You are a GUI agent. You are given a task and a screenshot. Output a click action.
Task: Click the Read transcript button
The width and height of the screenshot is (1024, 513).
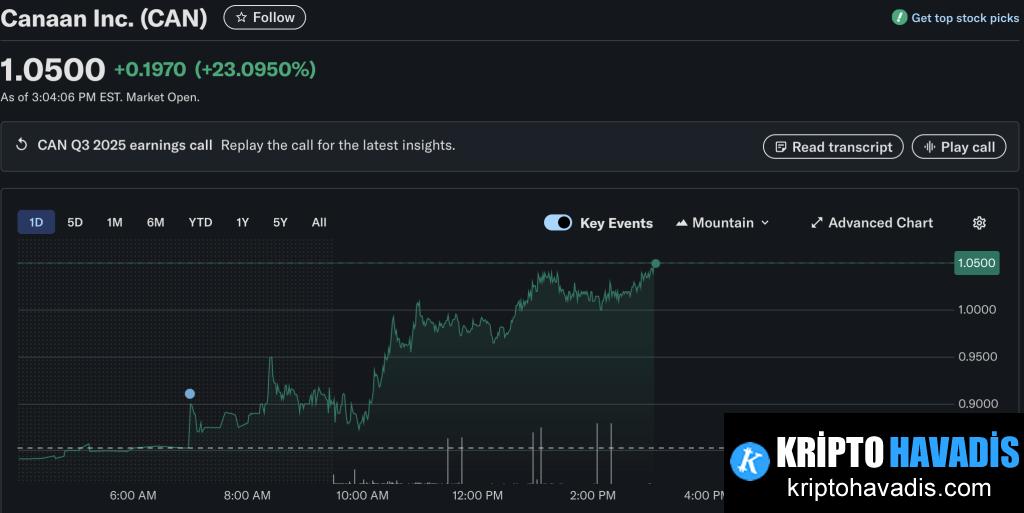tap(833, 147)
